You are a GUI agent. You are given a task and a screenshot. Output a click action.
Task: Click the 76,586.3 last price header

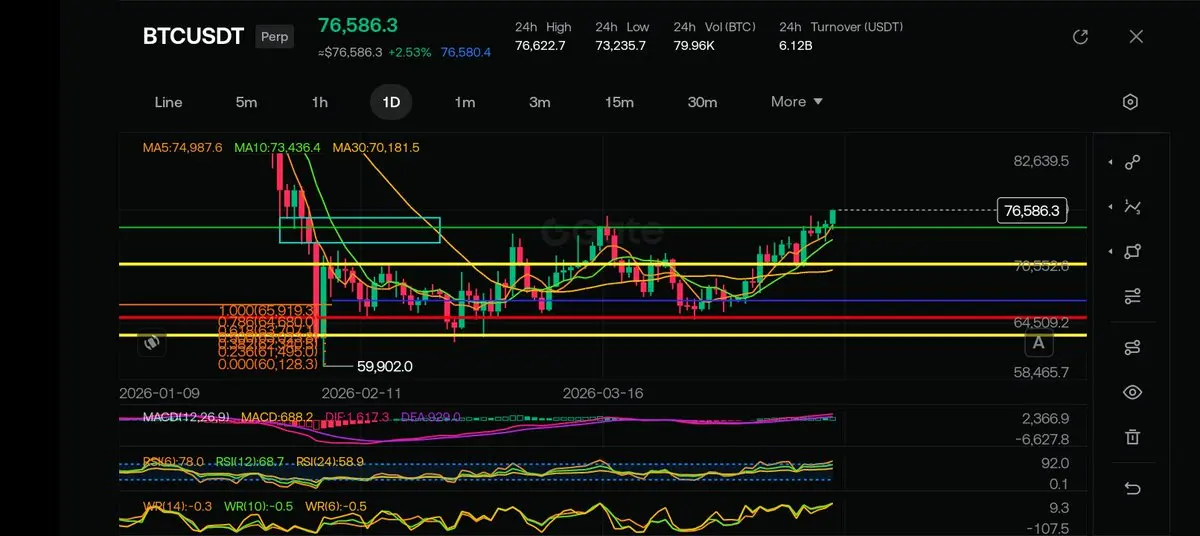click(x=358, y=25)
